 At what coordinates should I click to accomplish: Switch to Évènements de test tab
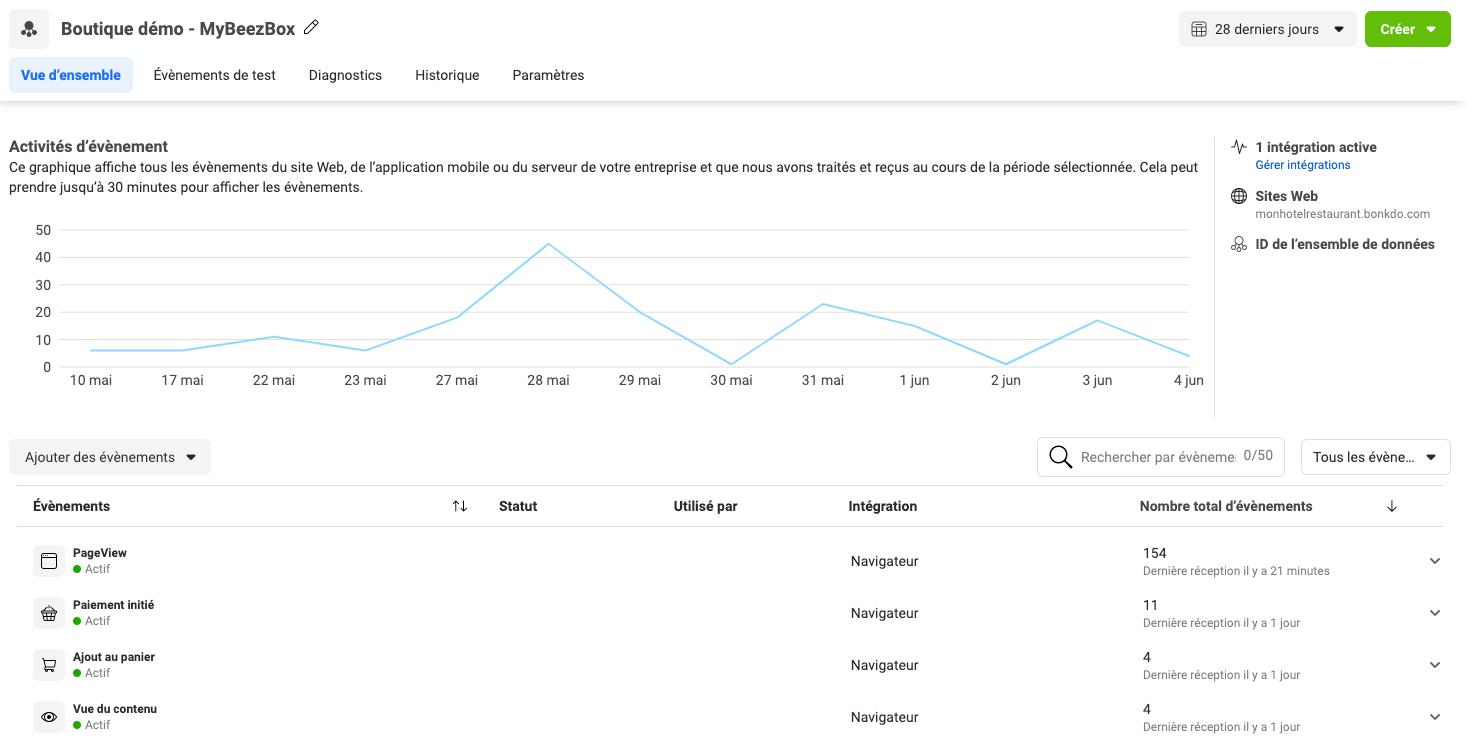click(215, 75)
